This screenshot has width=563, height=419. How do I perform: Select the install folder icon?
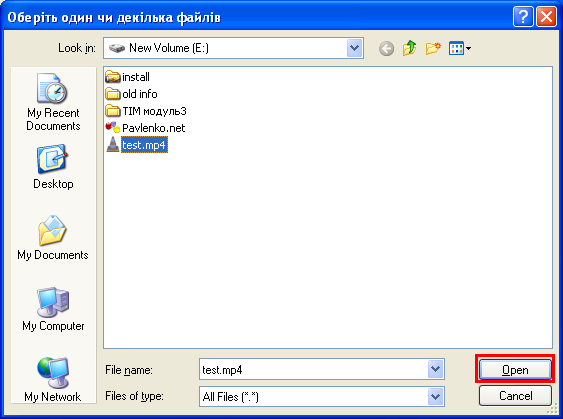113,77
